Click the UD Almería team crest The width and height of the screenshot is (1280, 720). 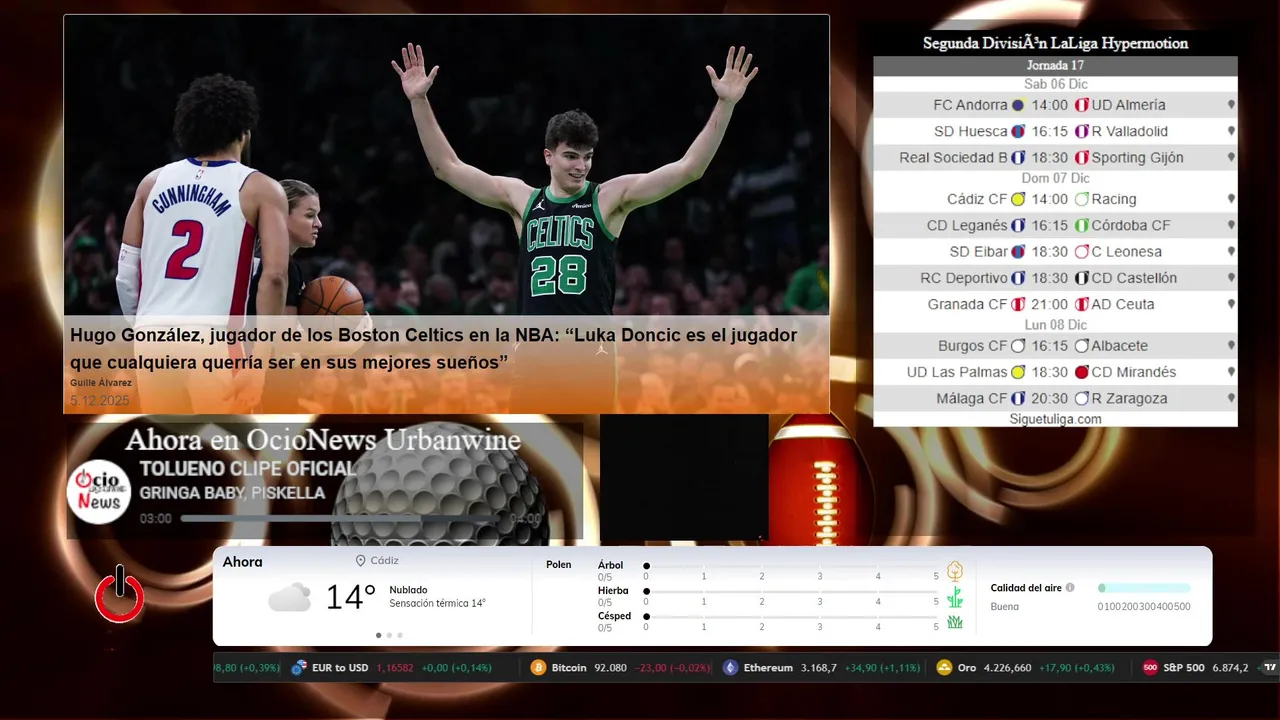[1081, 105]
